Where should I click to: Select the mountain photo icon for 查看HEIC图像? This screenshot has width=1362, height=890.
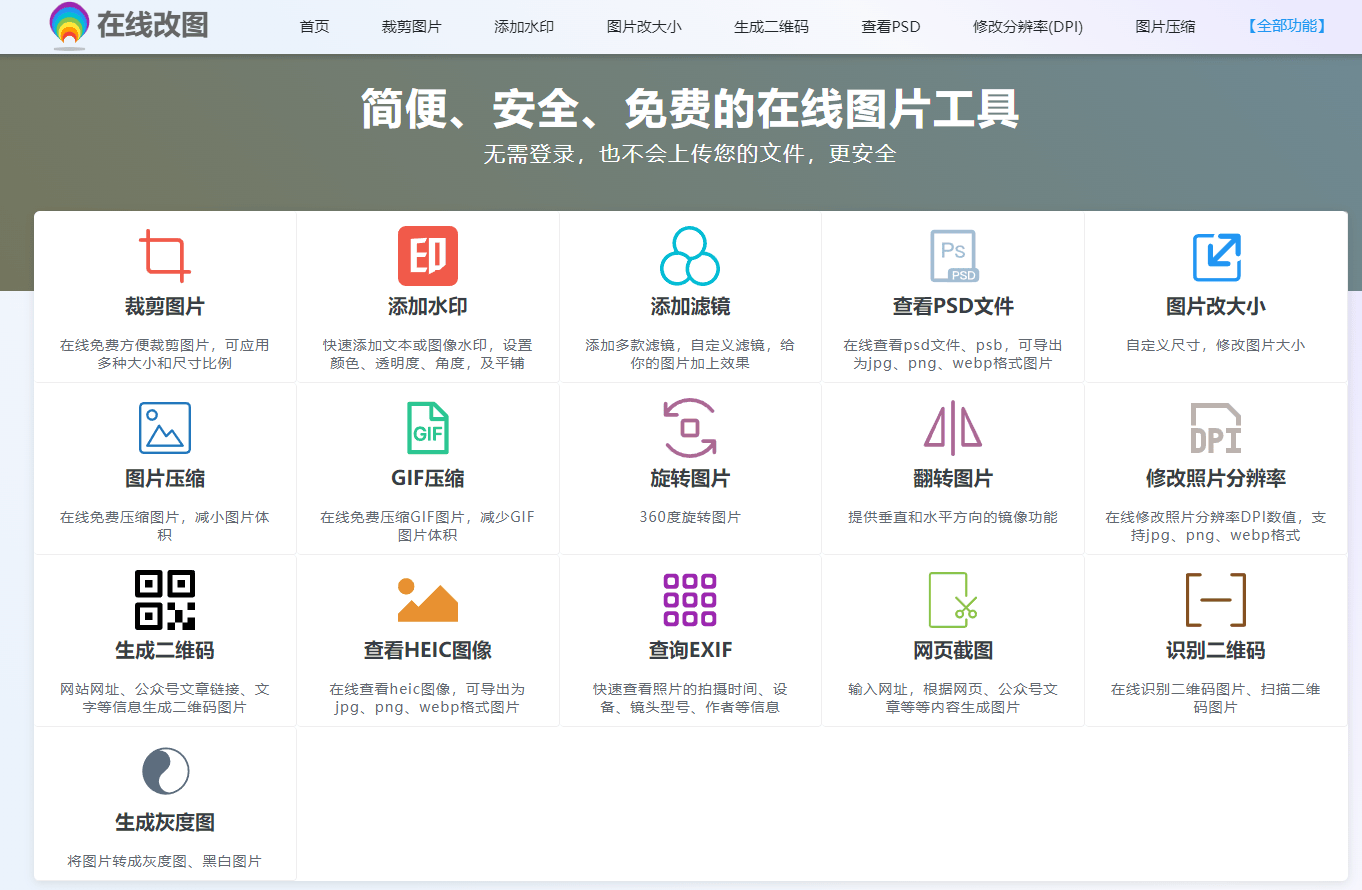427,600
